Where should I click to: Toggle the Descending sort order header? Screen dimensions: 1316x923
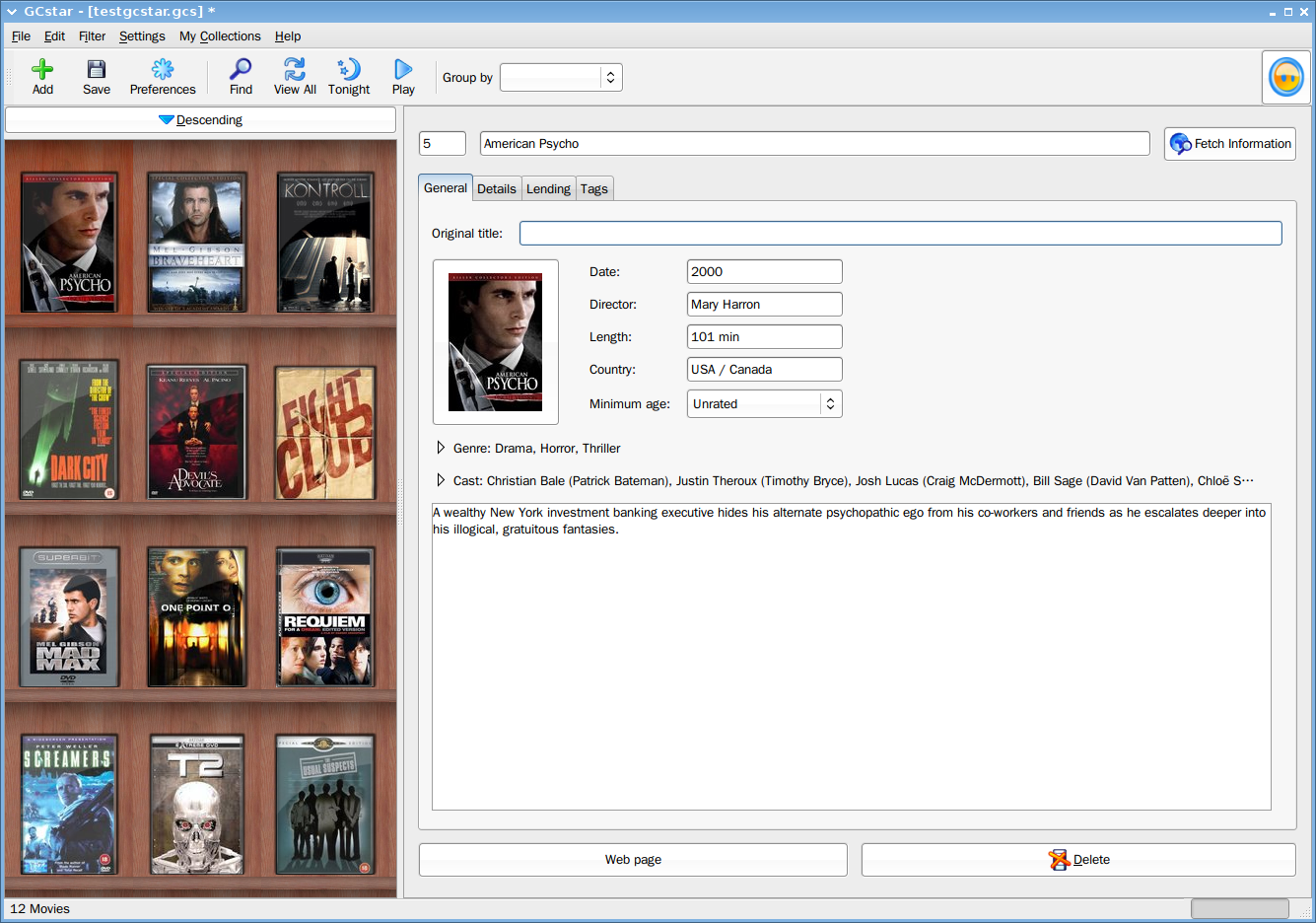tap(200, 119)
